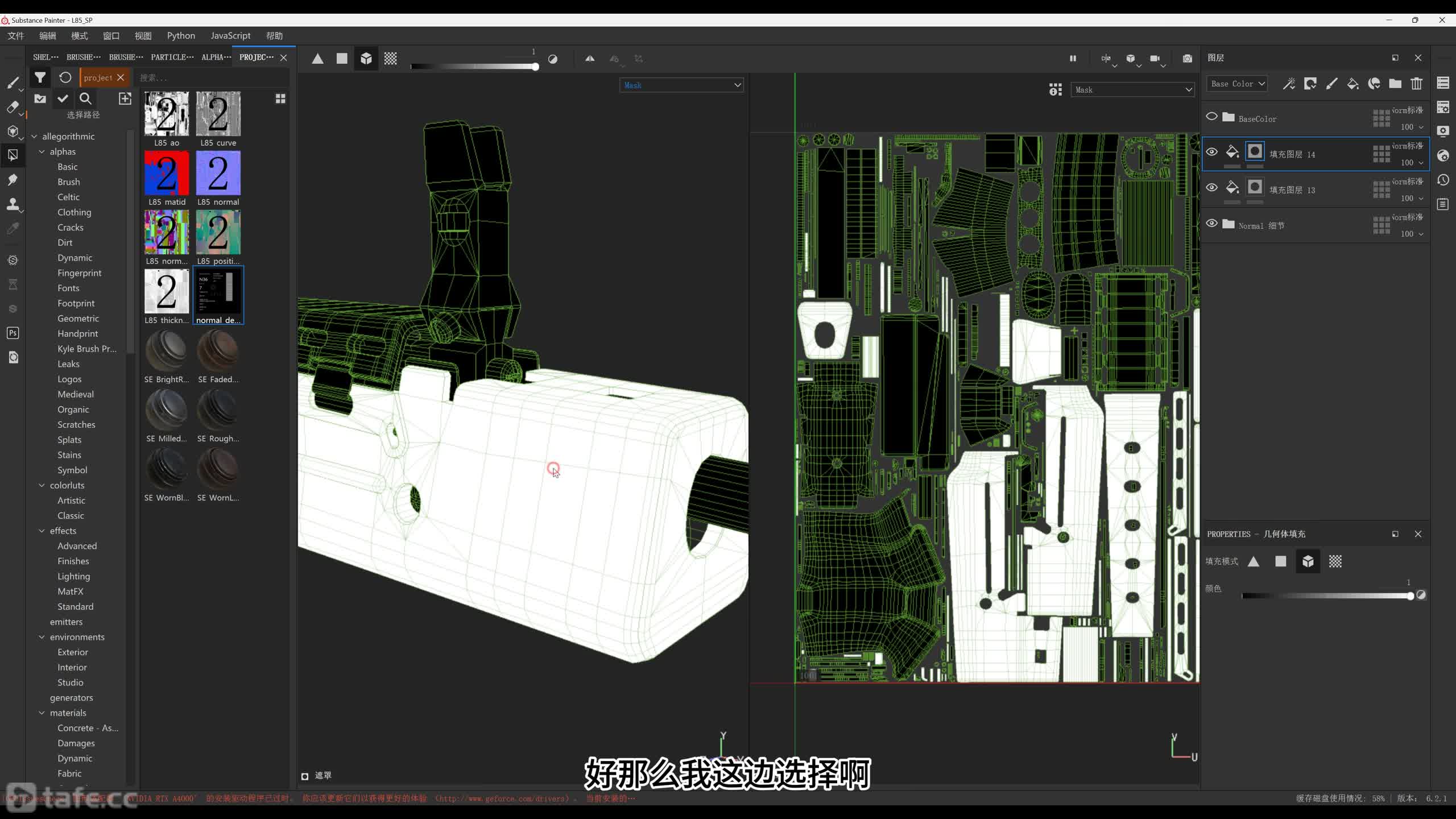This screenshot has width=1456, height=819.
Task: Select the Eraser tool in left toolbar
Action: [13, 107]
